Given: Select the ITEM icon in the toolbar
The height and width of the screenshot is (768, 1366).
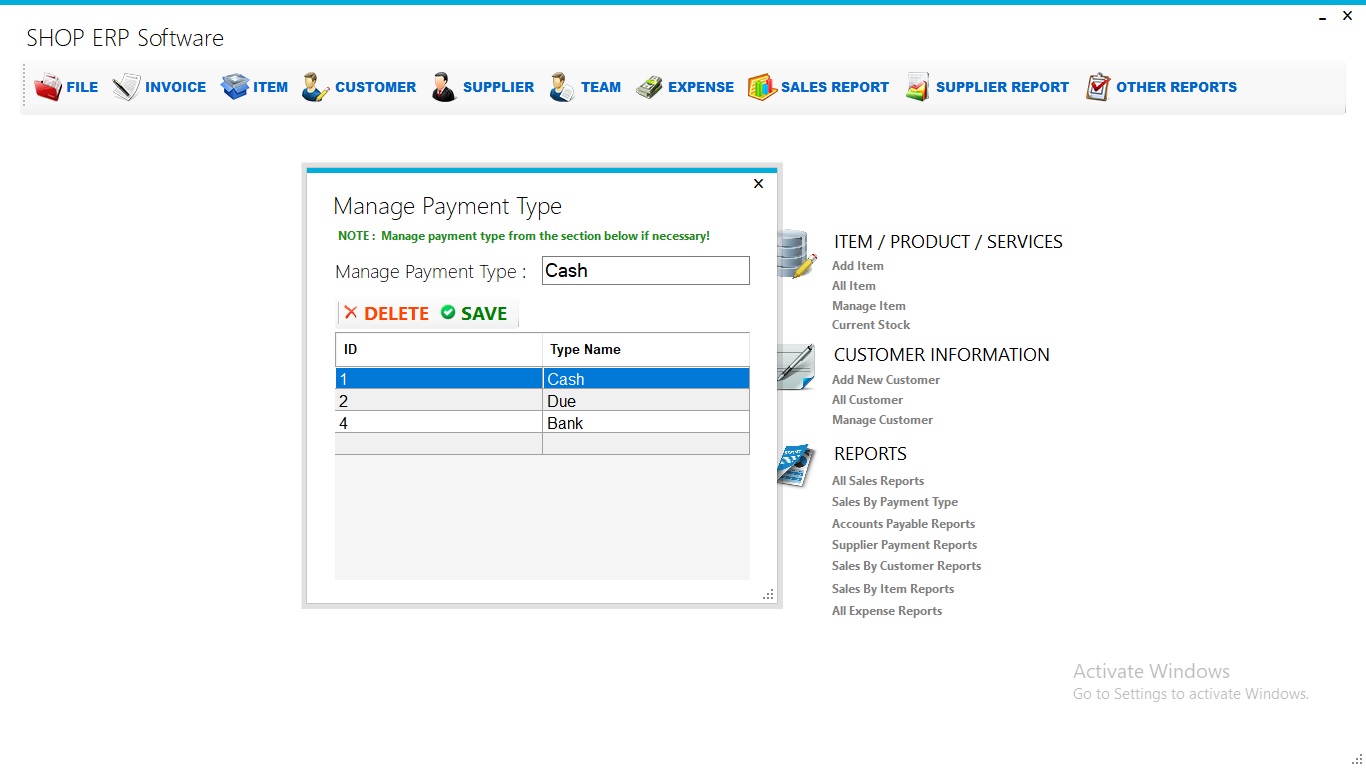Looking at the screenshot, I should tap(236, 86).
